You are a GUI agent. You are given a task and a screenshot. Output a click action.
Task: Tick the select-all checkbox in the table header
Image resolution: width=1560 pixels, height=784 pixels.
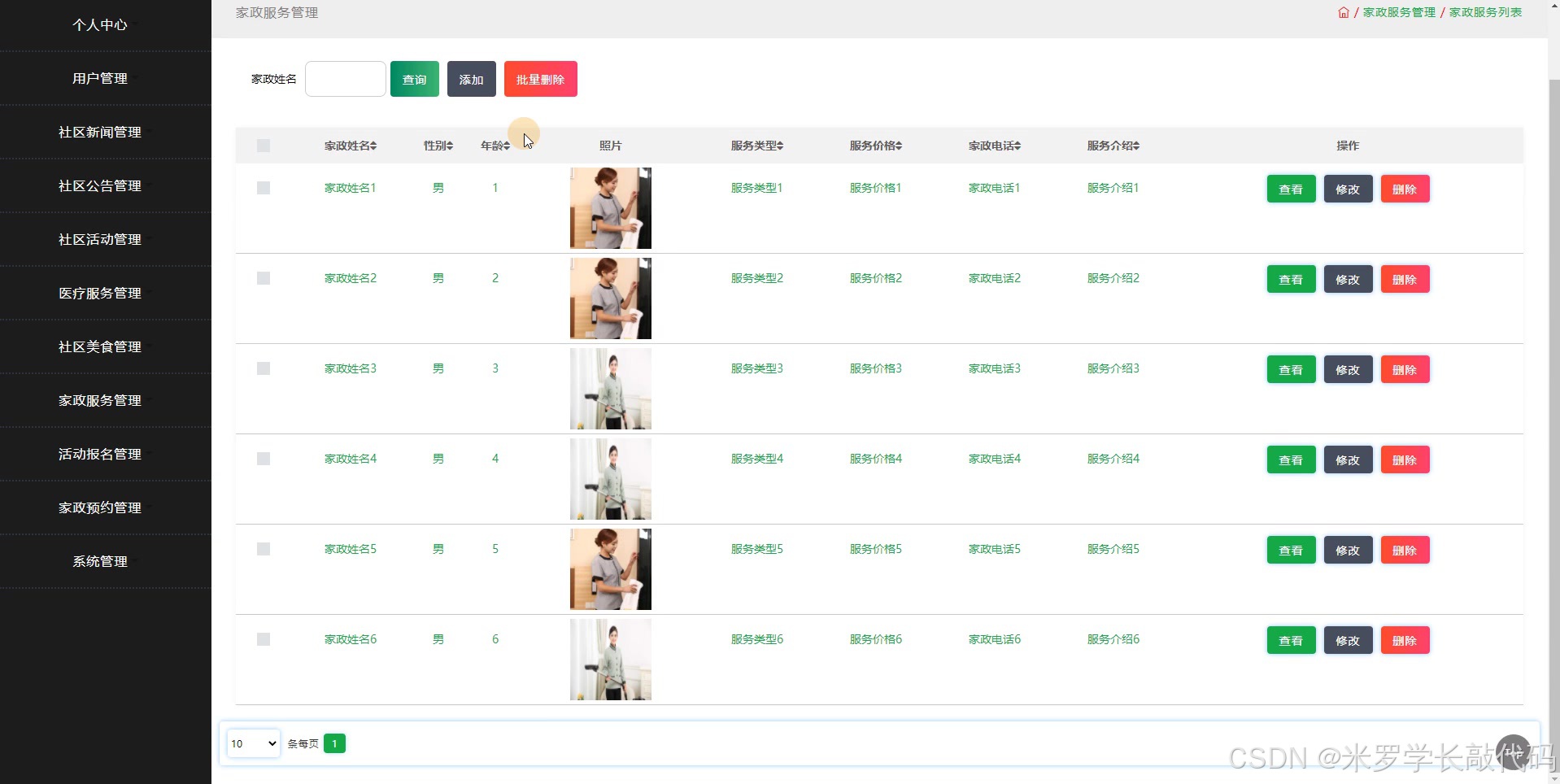(x=264, y=146)
